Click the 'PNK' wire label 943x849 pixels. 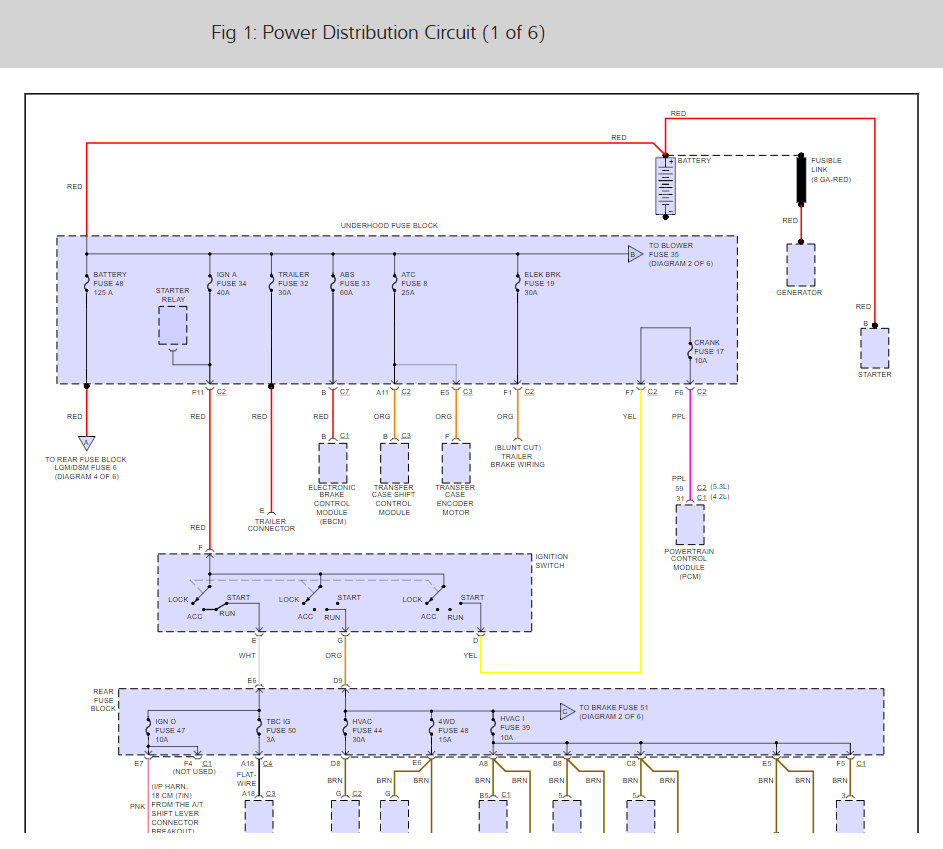point(137,806)
